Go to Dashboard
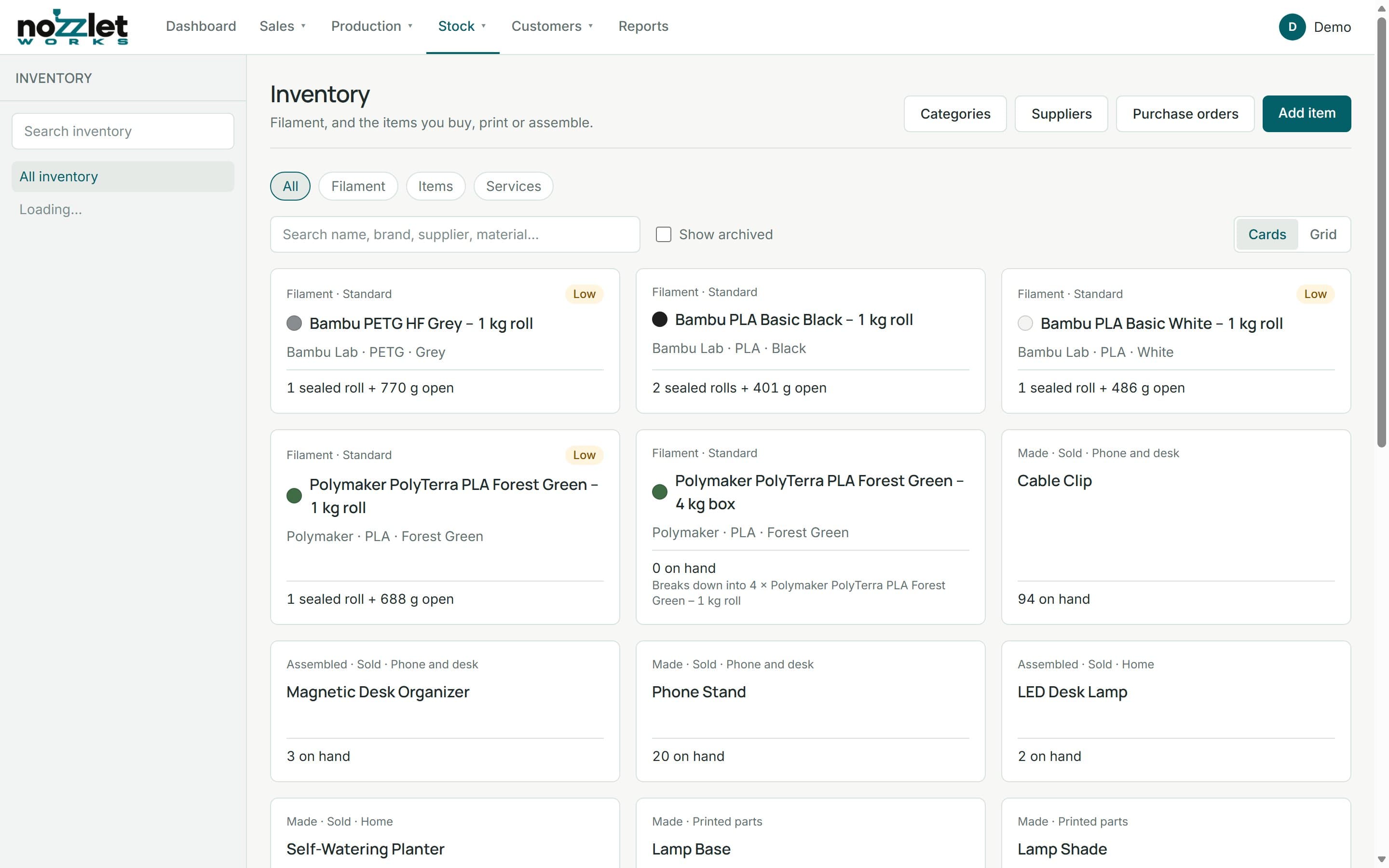Image resolution: width=1389 pixels, height=868 pixels. [x=201, y=27]
